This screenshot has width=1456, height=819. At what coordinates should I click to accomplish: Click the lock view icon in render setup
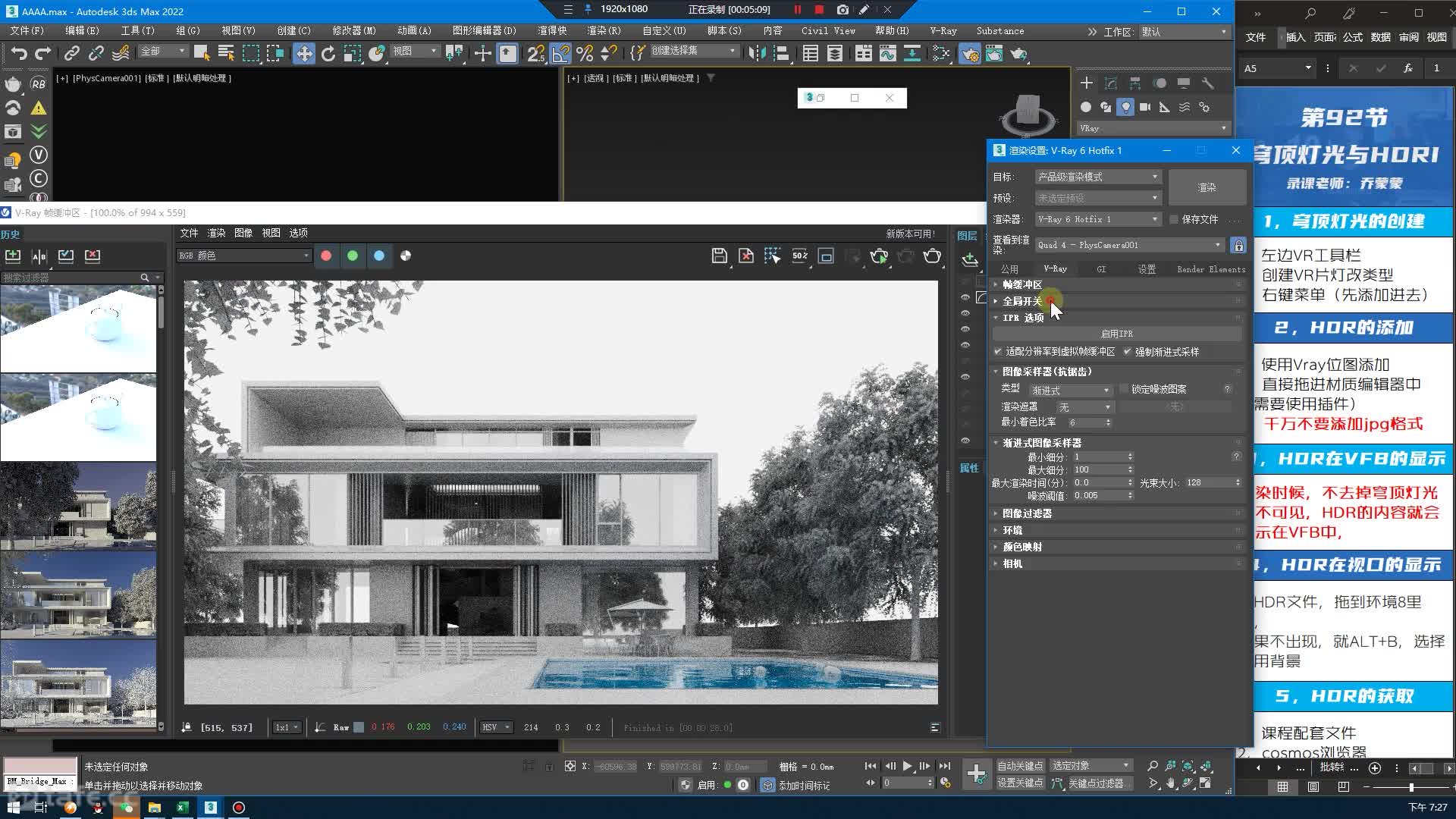(1238, 245)
